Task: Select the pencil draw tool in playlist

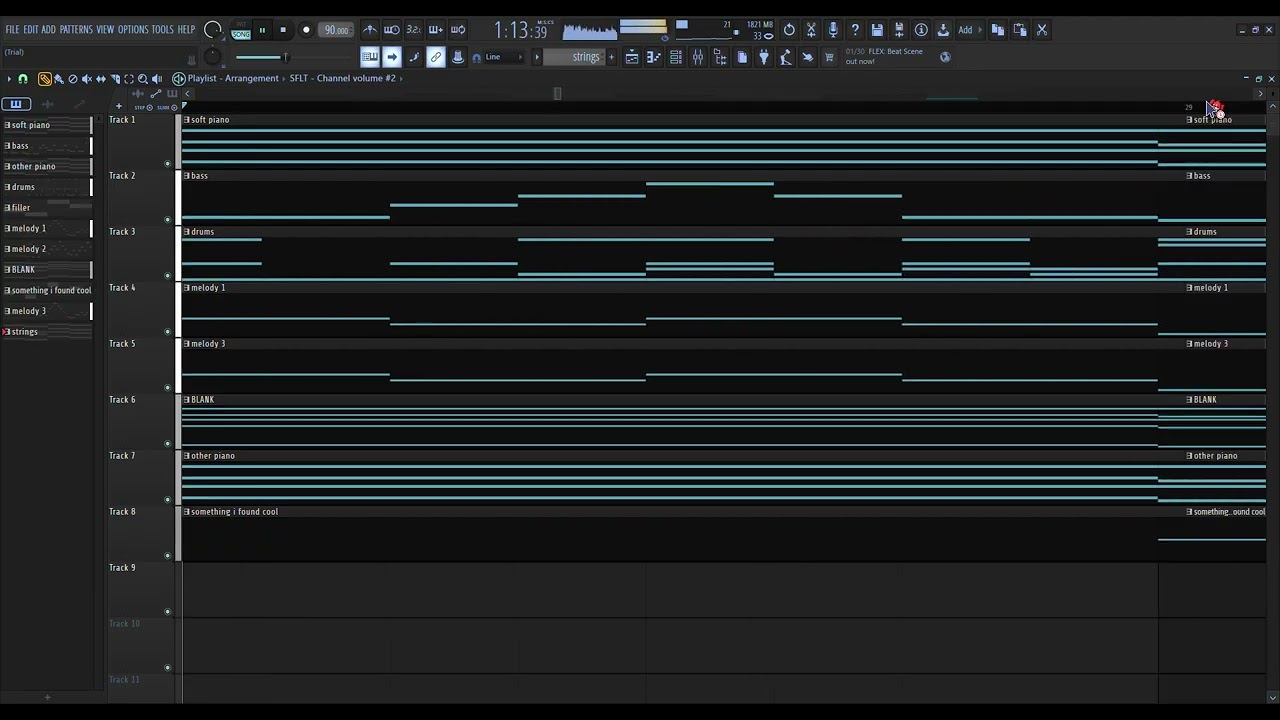Action: (45, 79)
